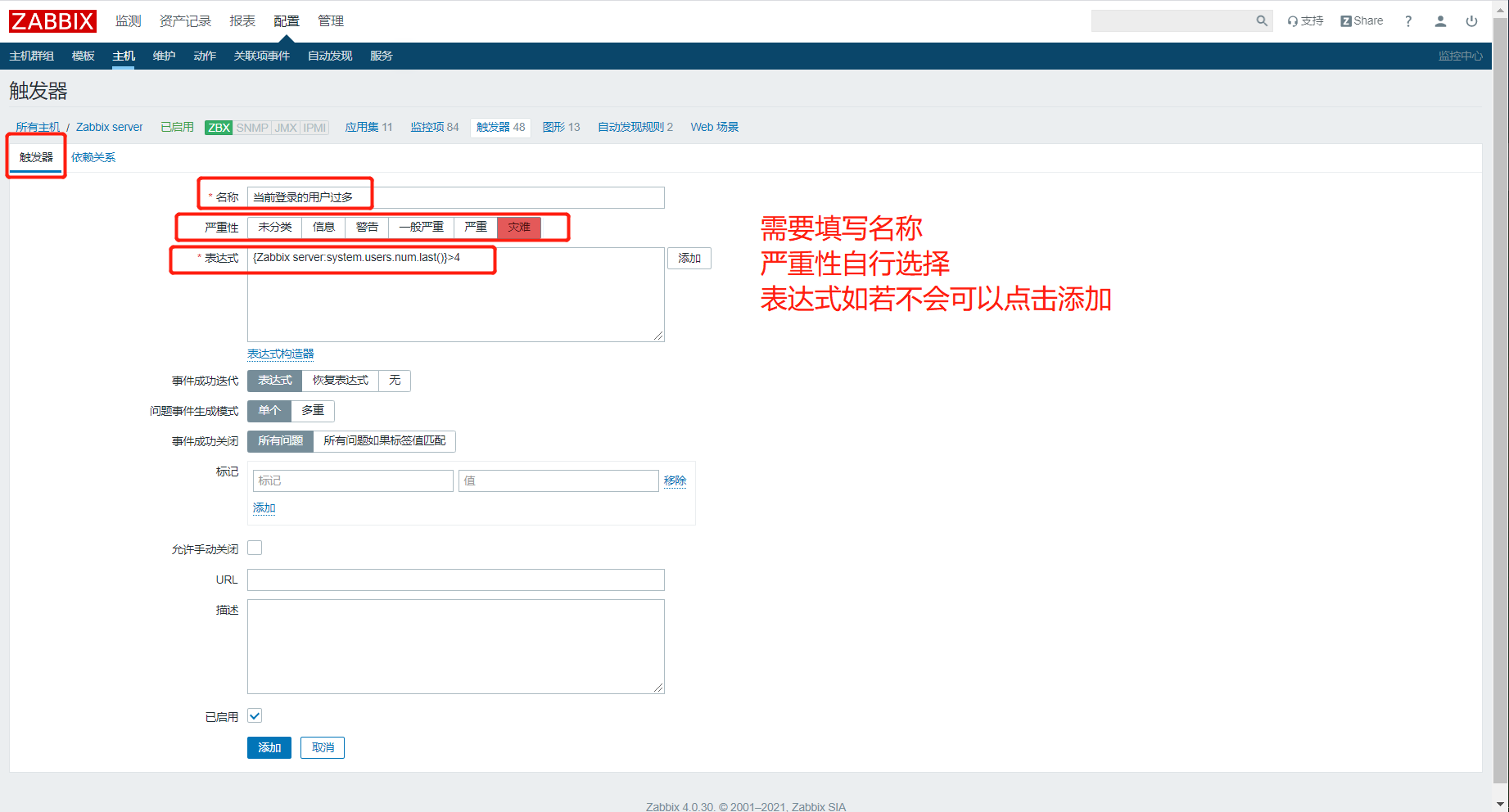This screenshot has width=1509, height=812.
Task: Click 移除 link in tag row
Action: [x=675, y=480]
